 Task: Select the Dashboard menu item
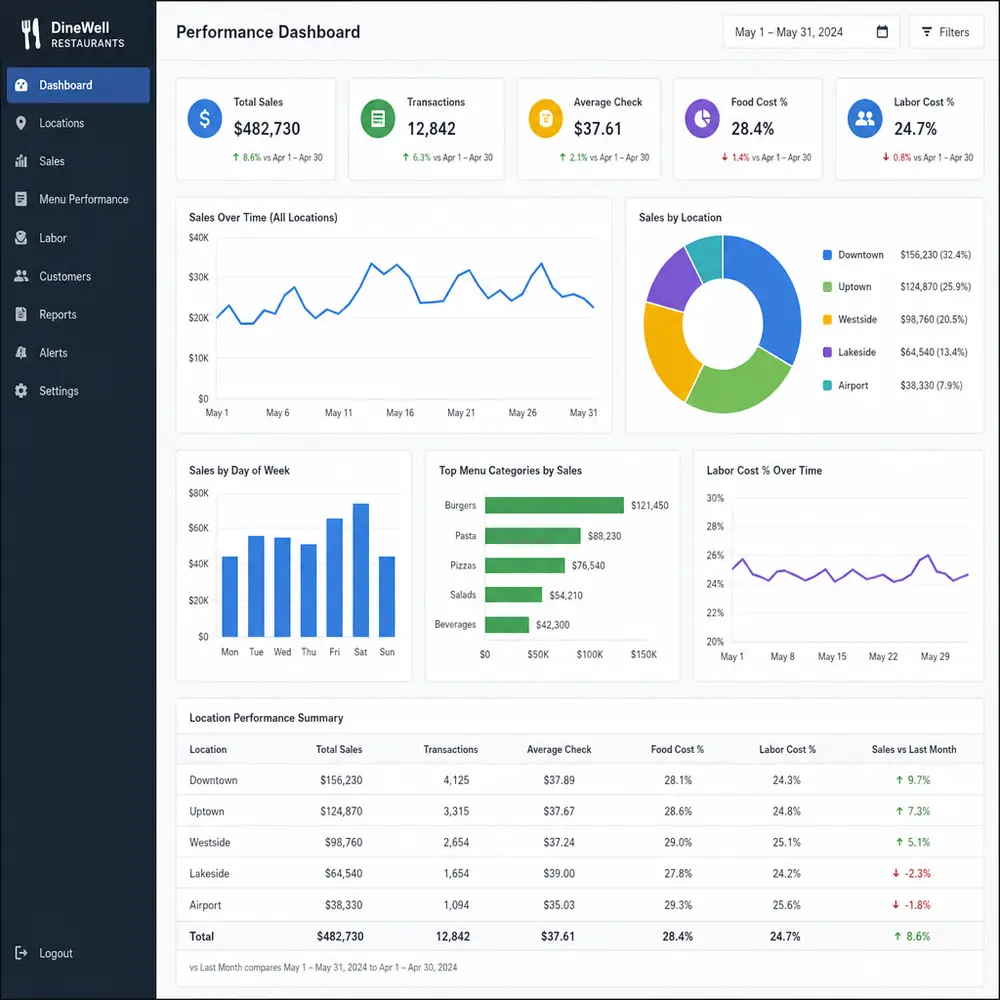78,85
